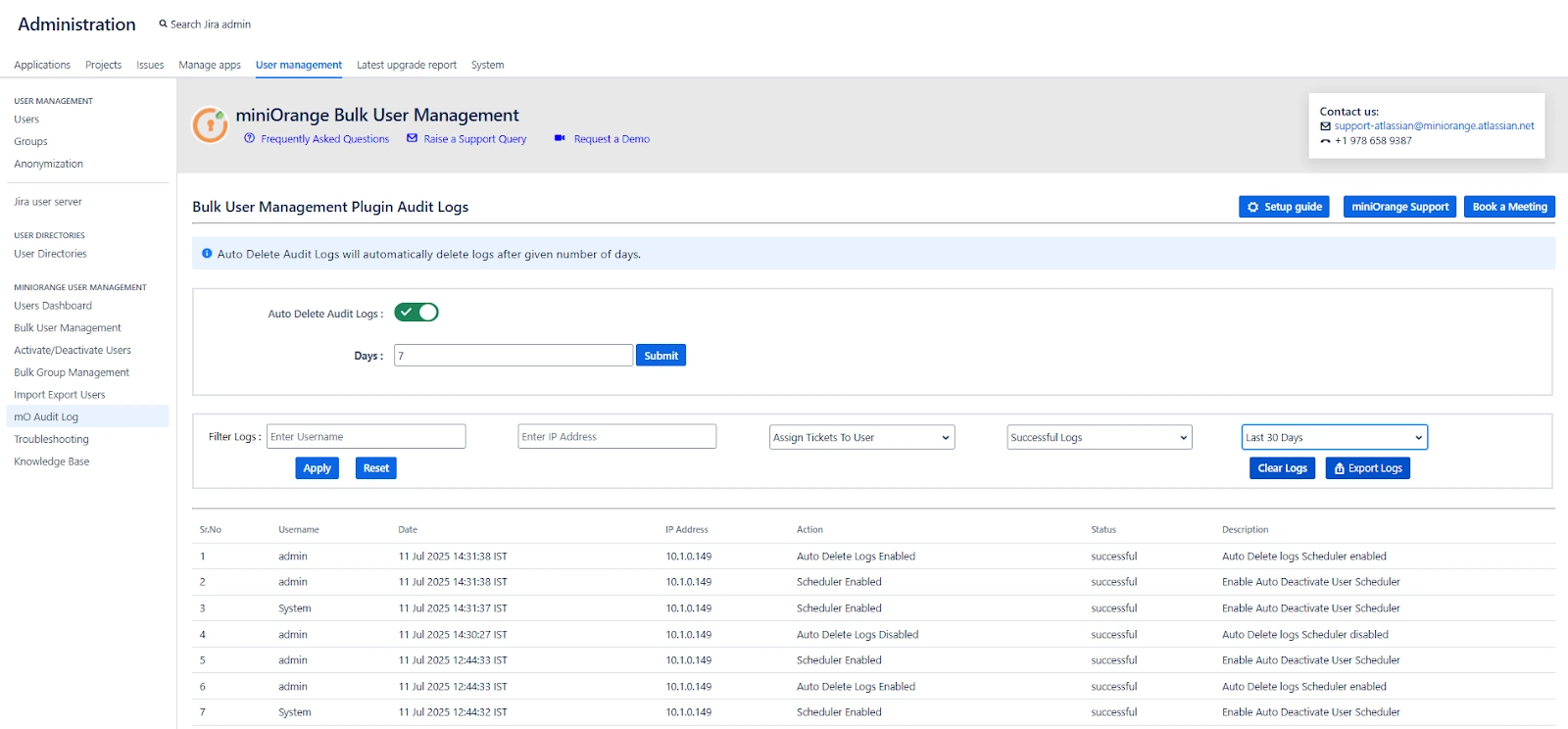Click the phone icon beside +1 978 658 9387
Image resolution: width=1568 pixels, height=729 pixels.
[x=1325, y=141]
